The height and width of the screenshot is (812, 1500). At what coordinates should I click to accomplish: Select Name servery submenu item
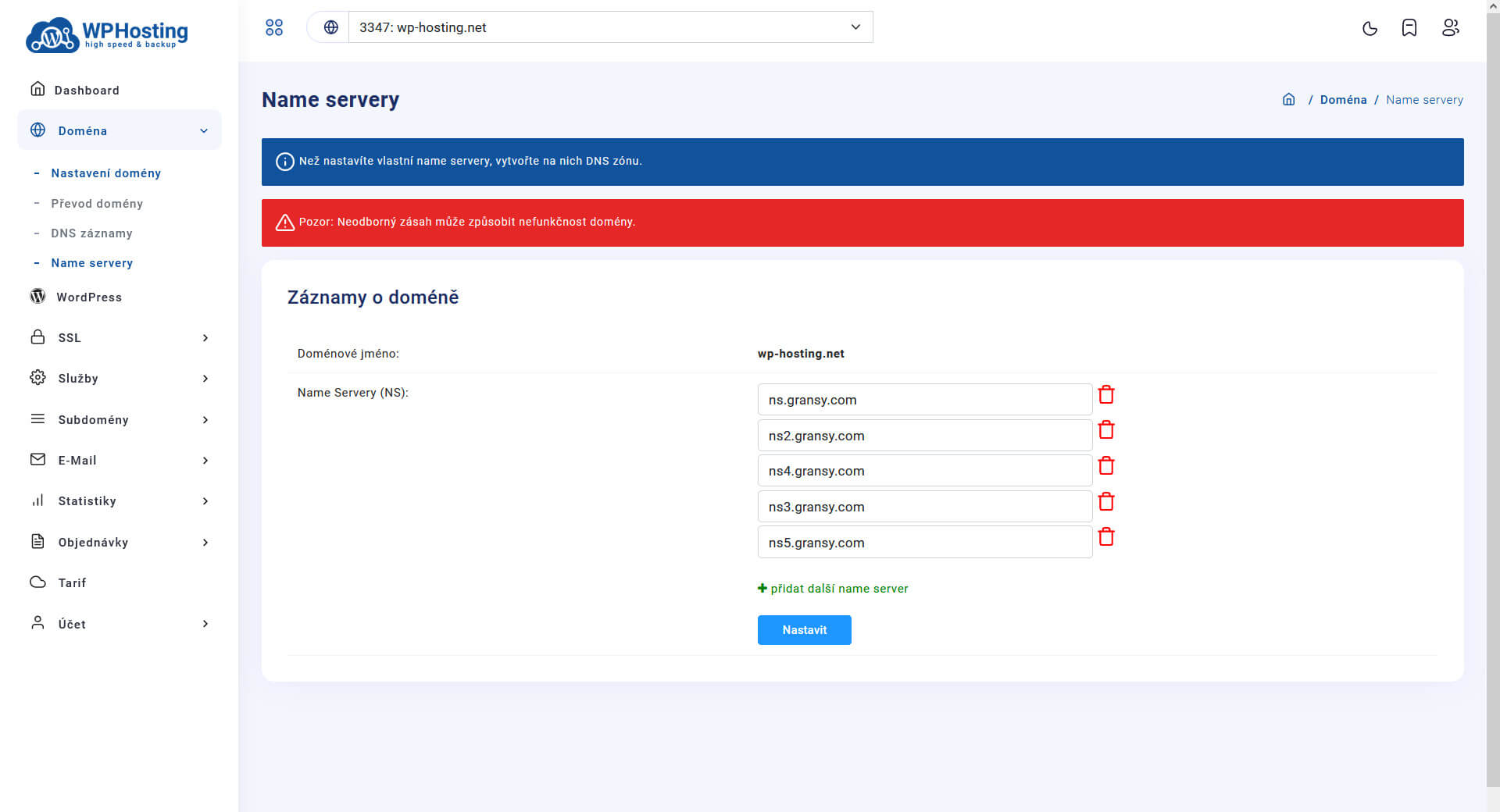click(91, 263)
